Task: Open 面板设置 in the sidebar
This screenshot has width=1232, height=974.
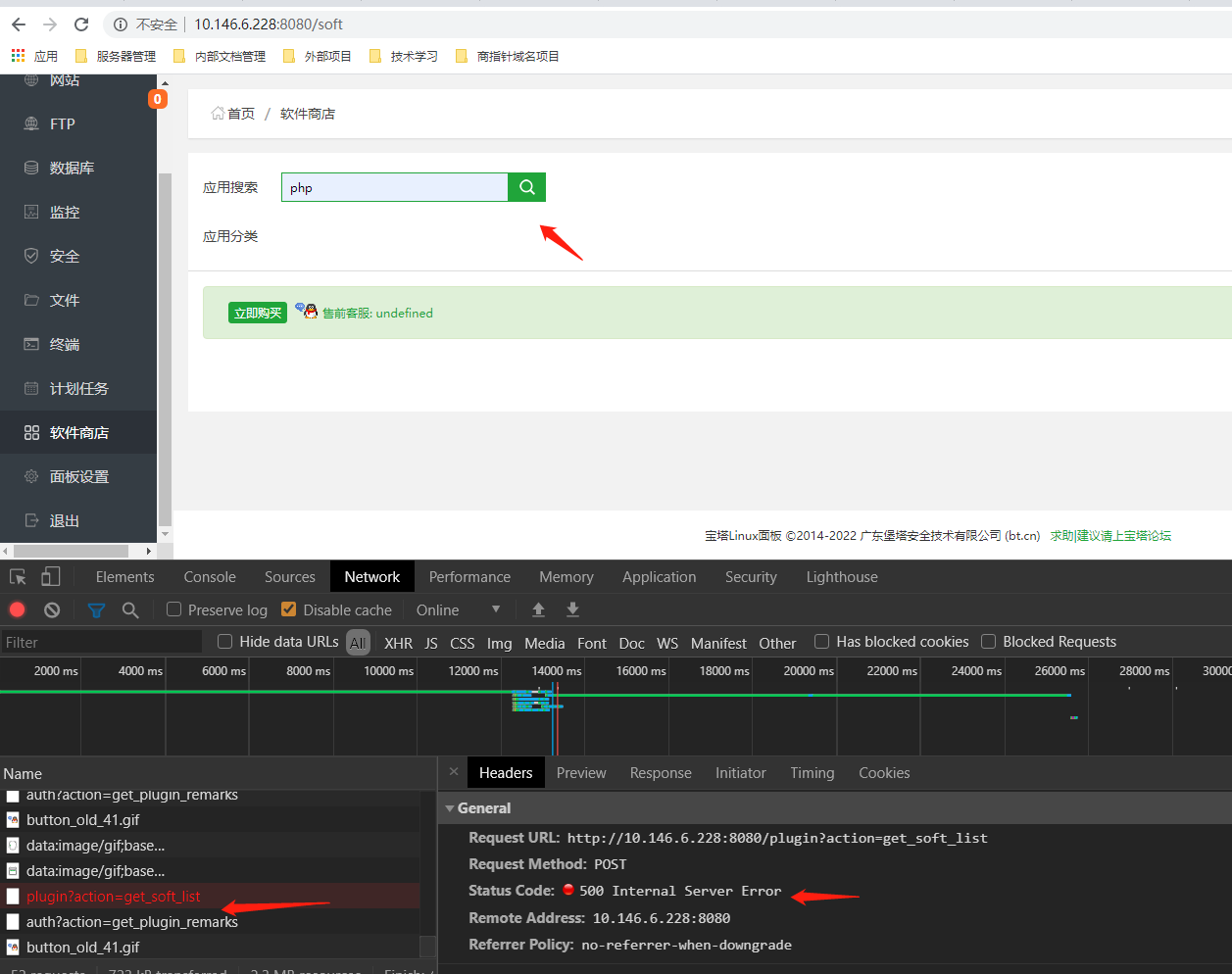Action: point(78,476)
